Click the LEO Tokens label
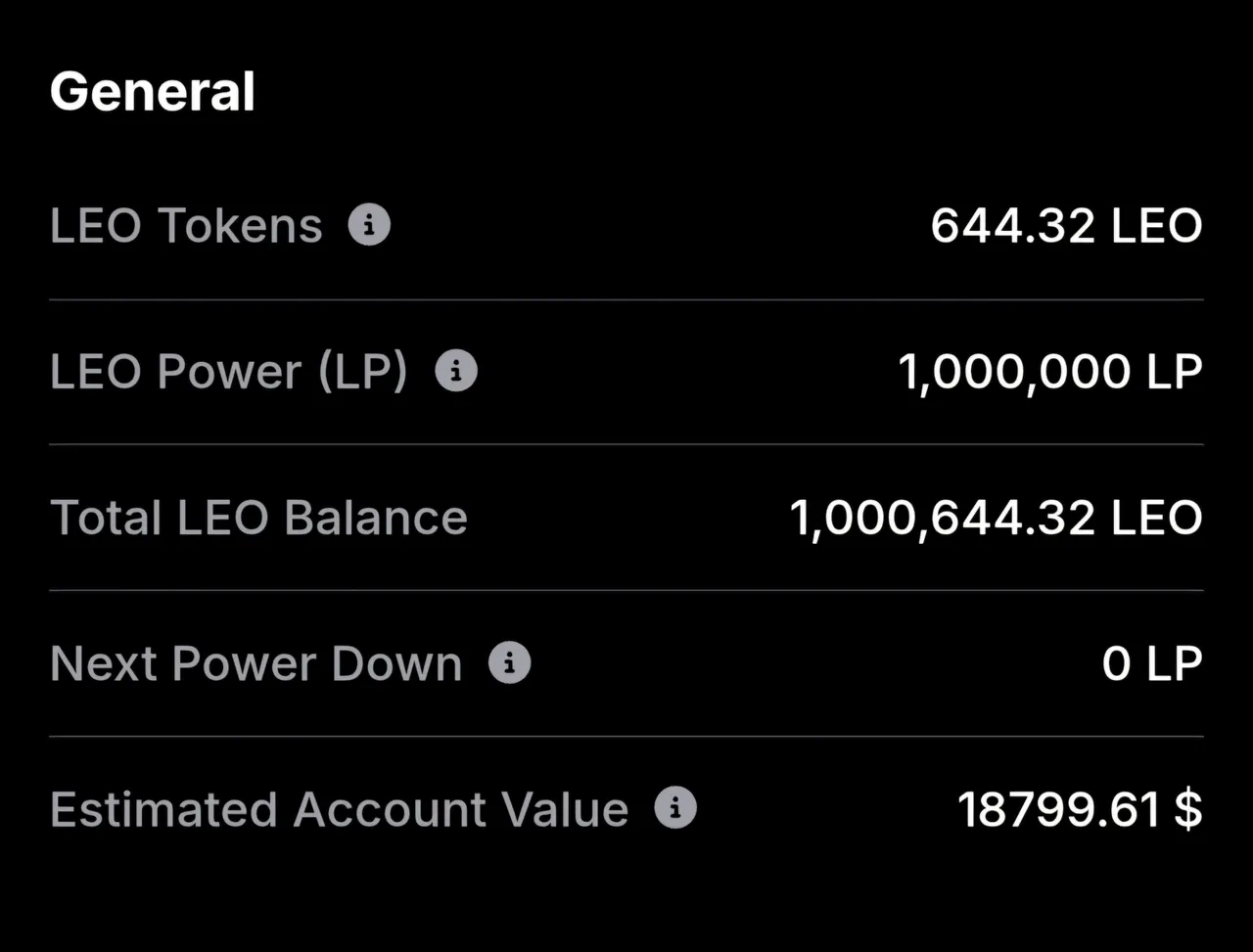Screen dimensions: 1253x952 coord(186,226)
